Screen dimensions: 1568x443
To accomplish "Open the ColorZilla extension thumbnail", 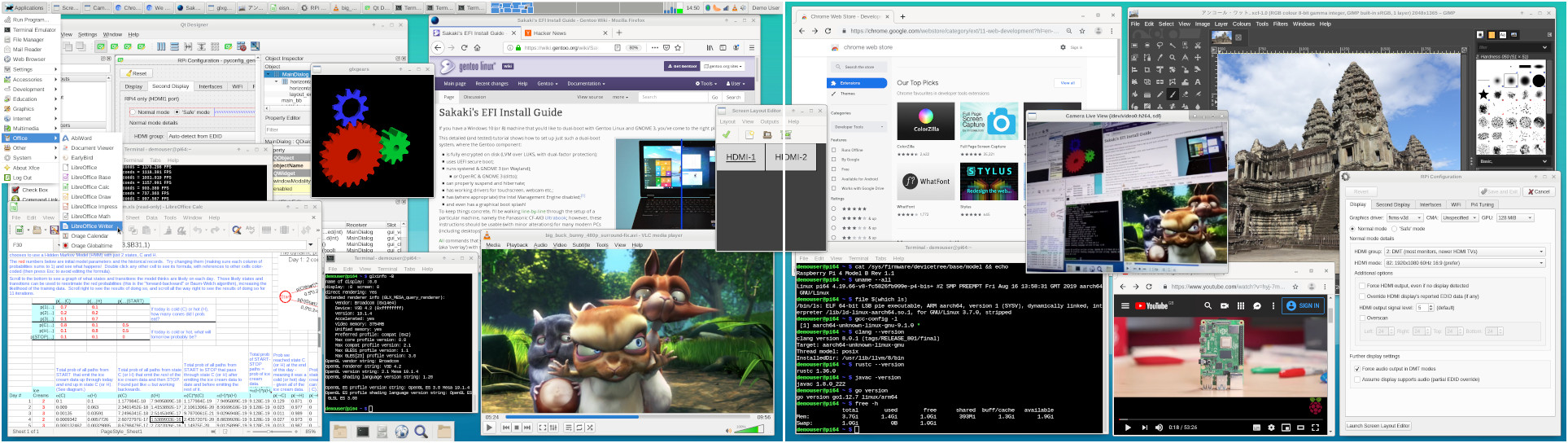I will point(925,121).
